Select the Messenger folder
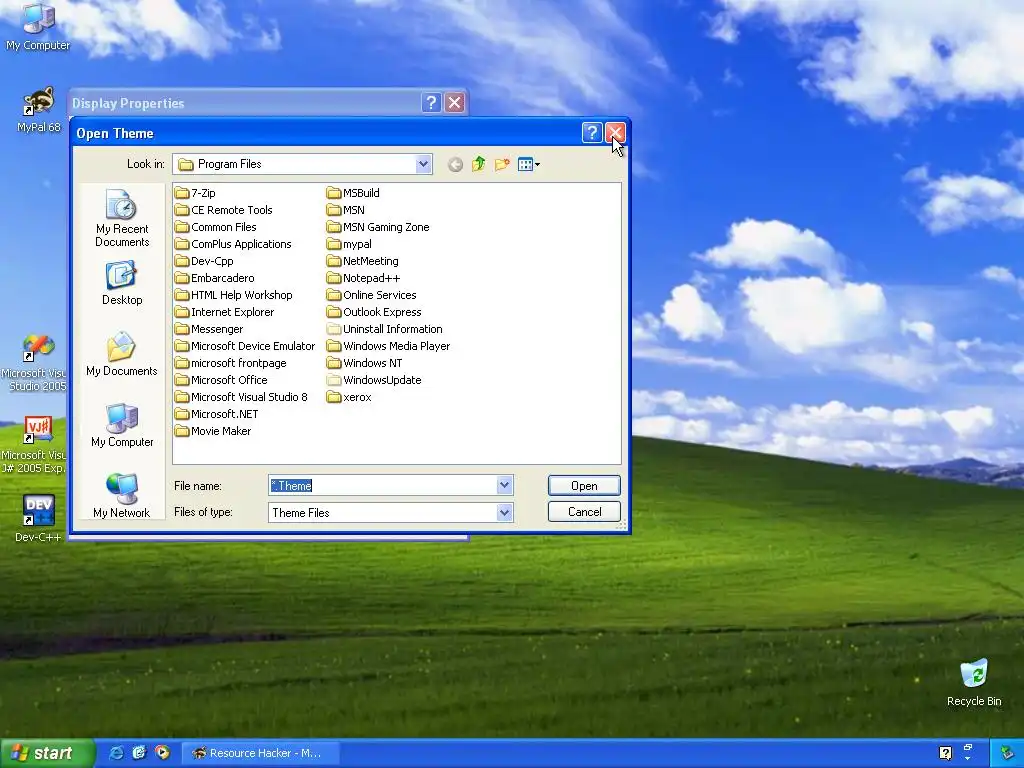This screenshot has width=1024, height=768. click(209, 329)
